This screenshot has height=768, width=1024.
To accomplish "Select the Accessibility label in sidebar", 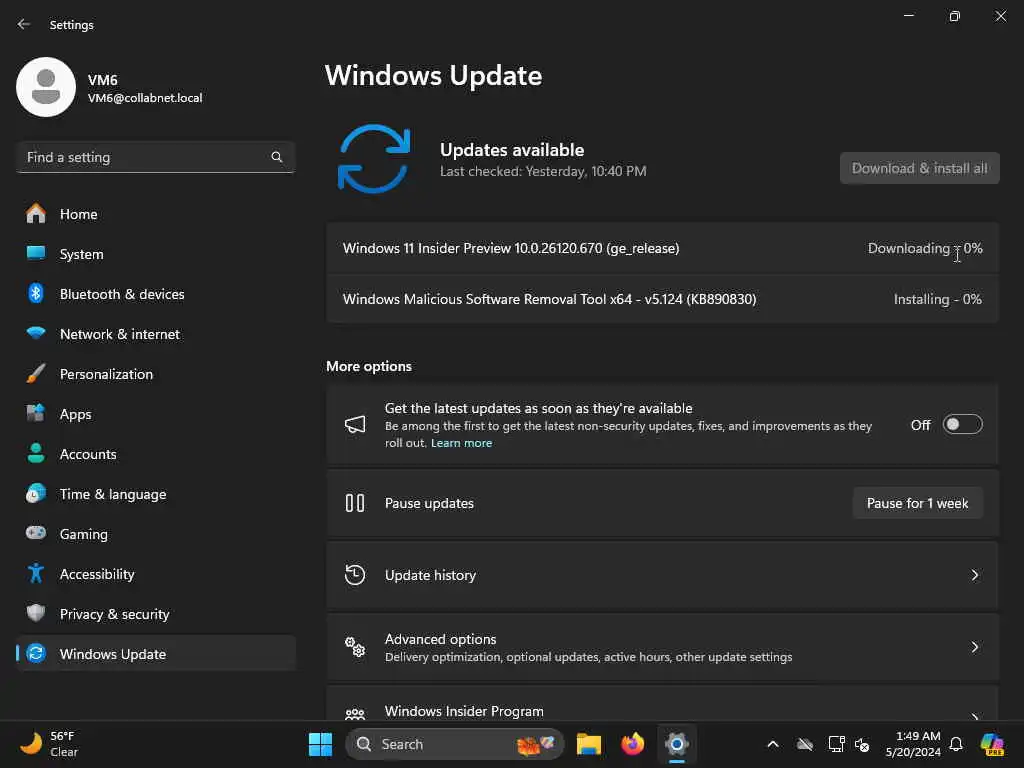I will [x=97, y=574].
